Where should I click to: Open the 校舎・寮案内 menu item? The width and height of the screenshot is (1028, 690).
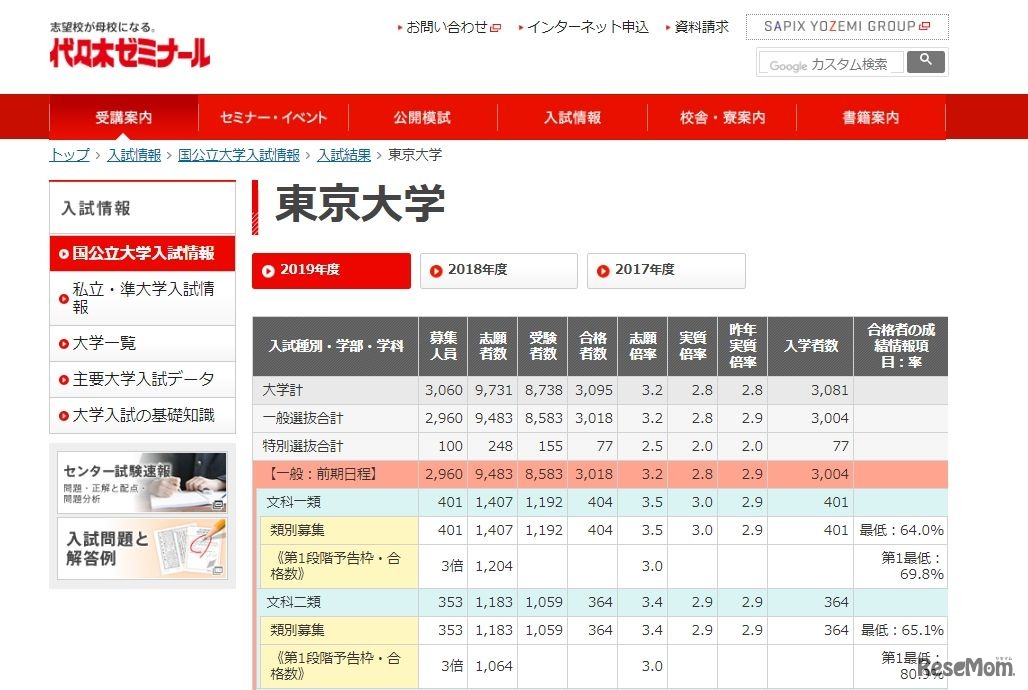pos(722,117)
